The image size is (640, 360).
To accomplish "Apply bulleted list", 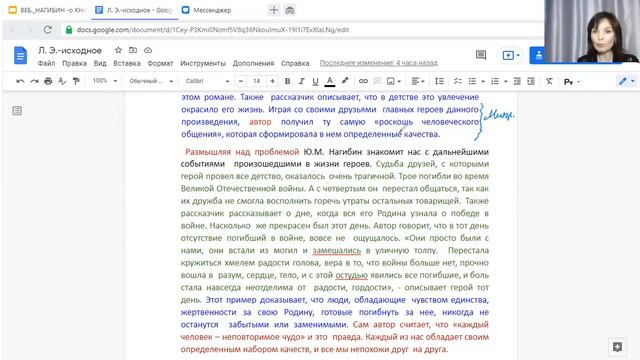I will 472,81.
